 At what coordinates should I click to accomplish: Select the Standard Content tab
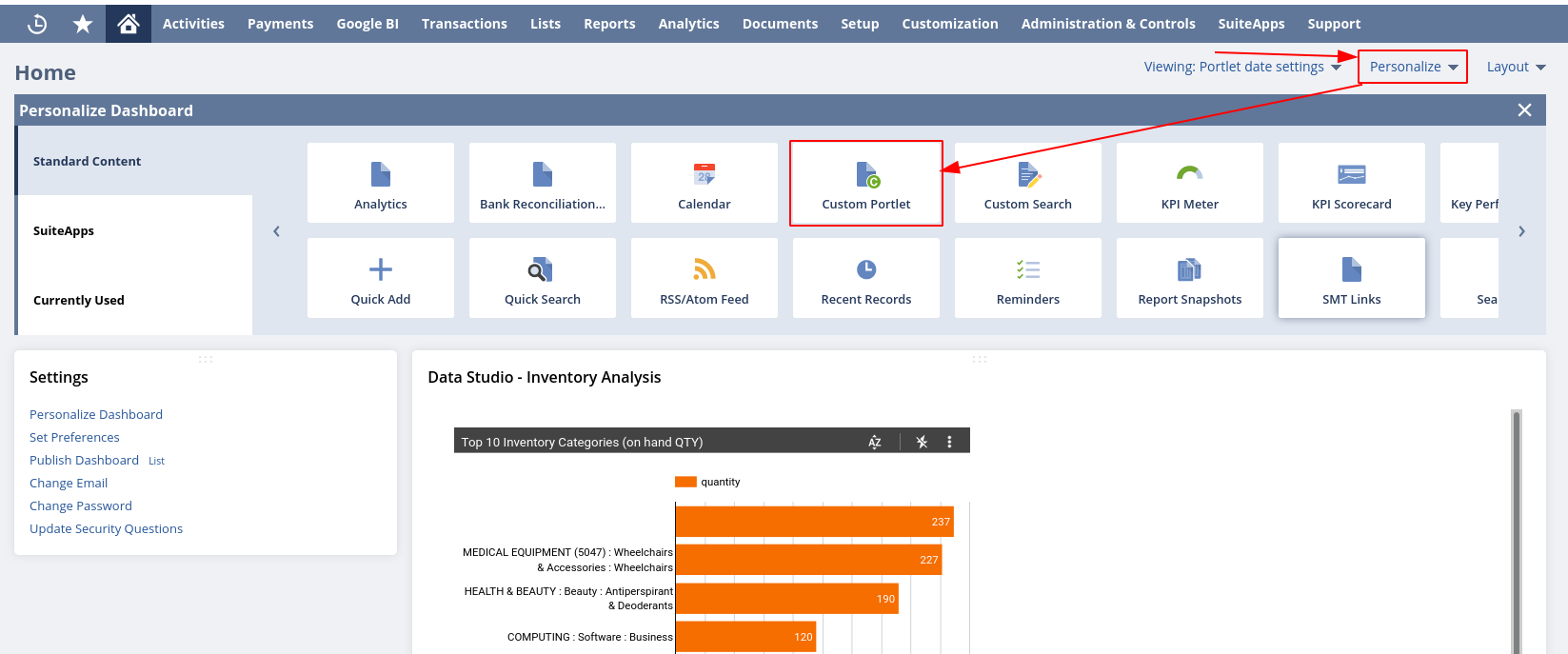coord(135,161)
